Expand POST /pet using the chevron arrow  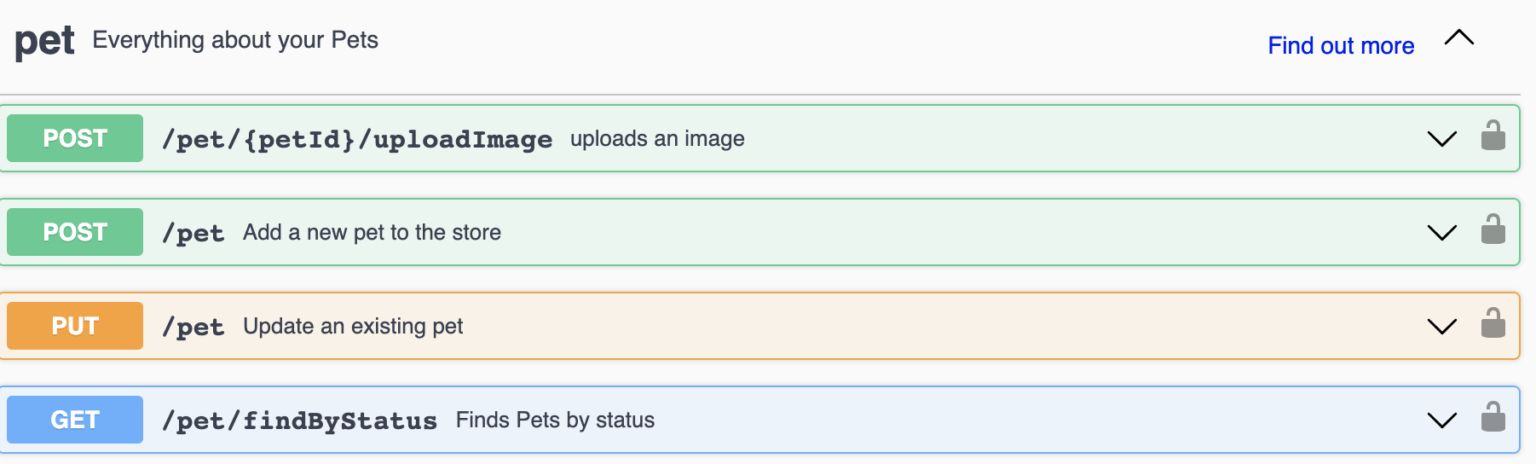click(1442, 233)
